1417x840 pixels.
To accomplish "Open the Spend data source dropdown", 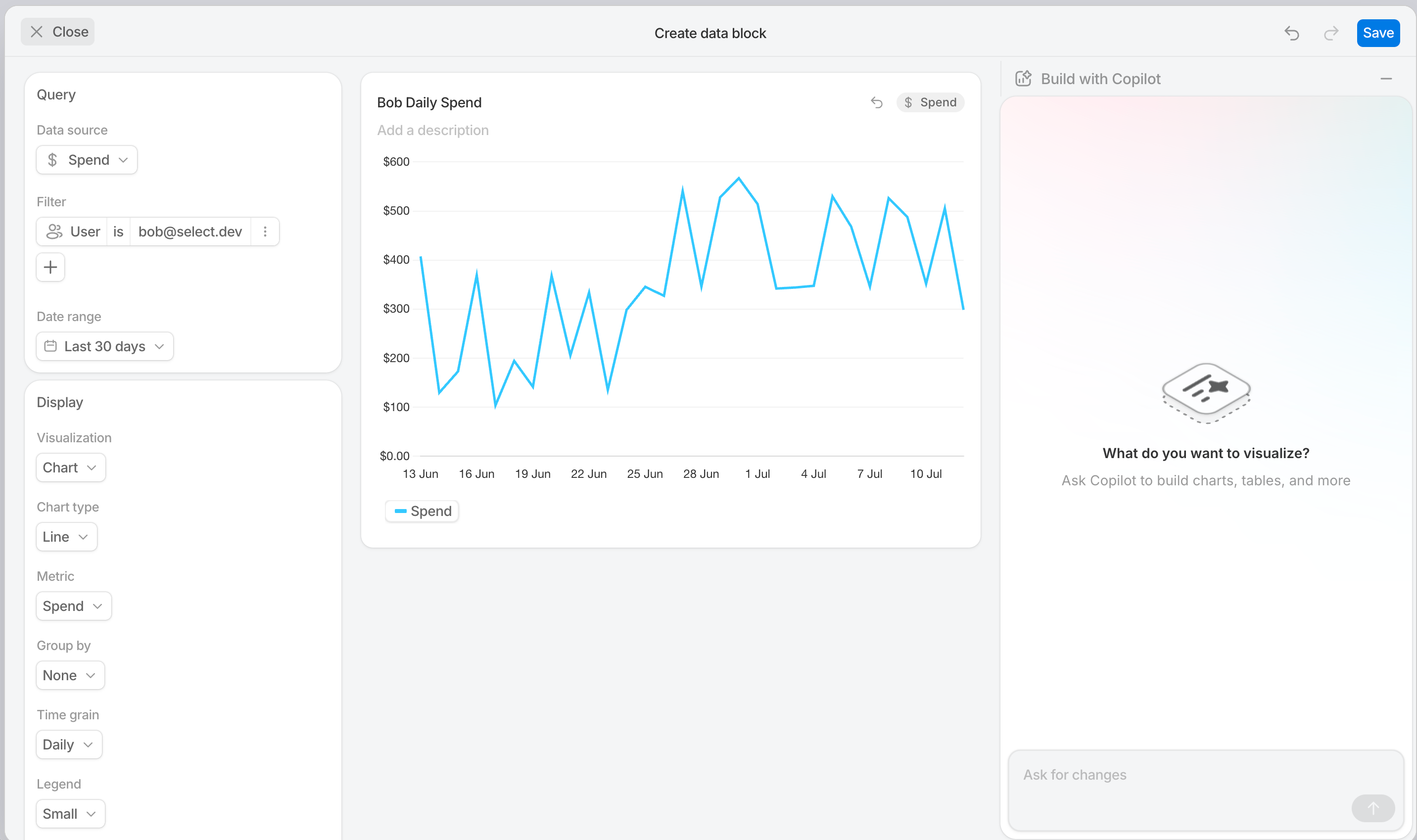I will [87, 160].
